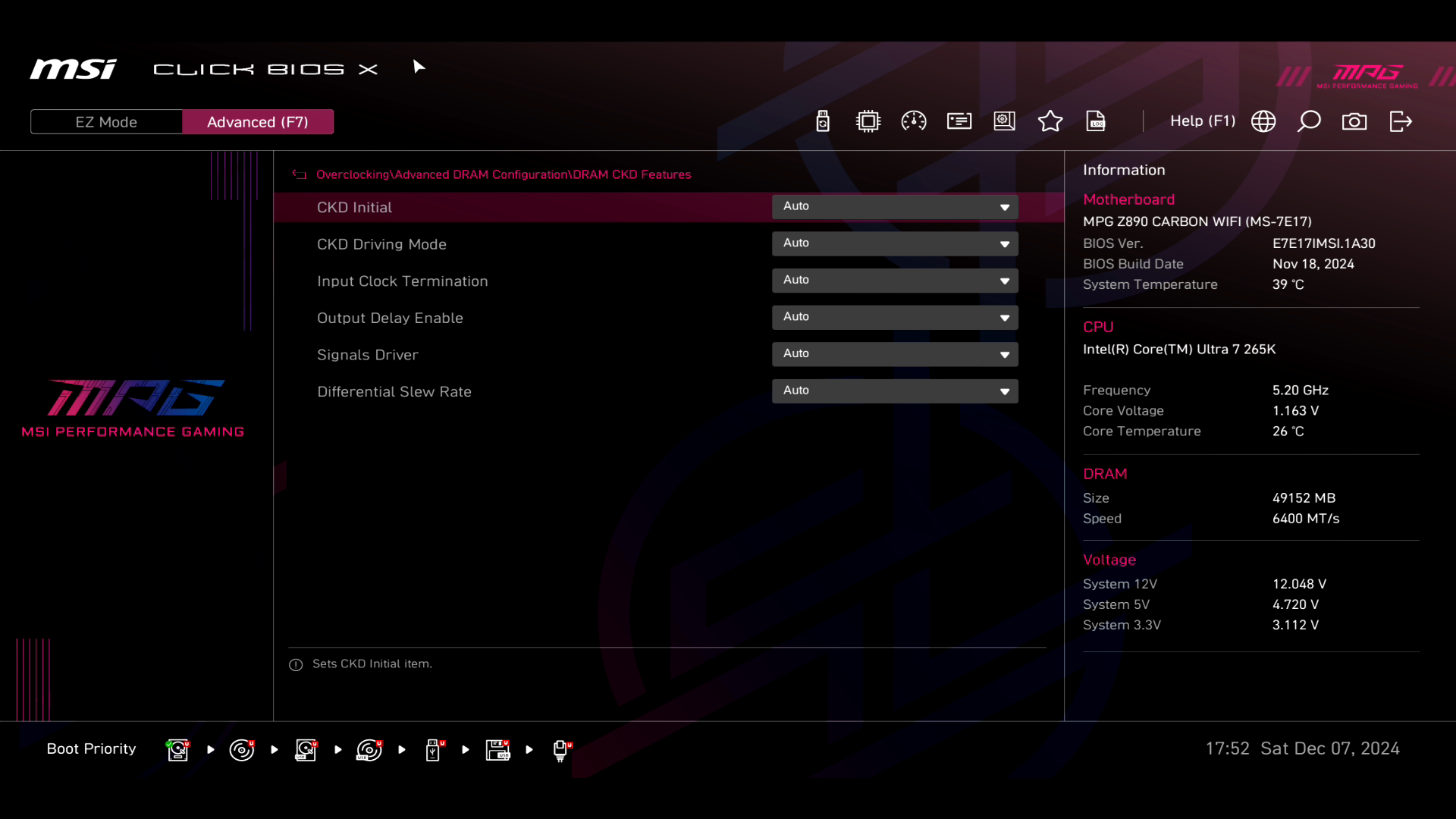Switch to EZ Mode tab
The width and height of the screenshot is (1456, 819).
tap(106, 122)
